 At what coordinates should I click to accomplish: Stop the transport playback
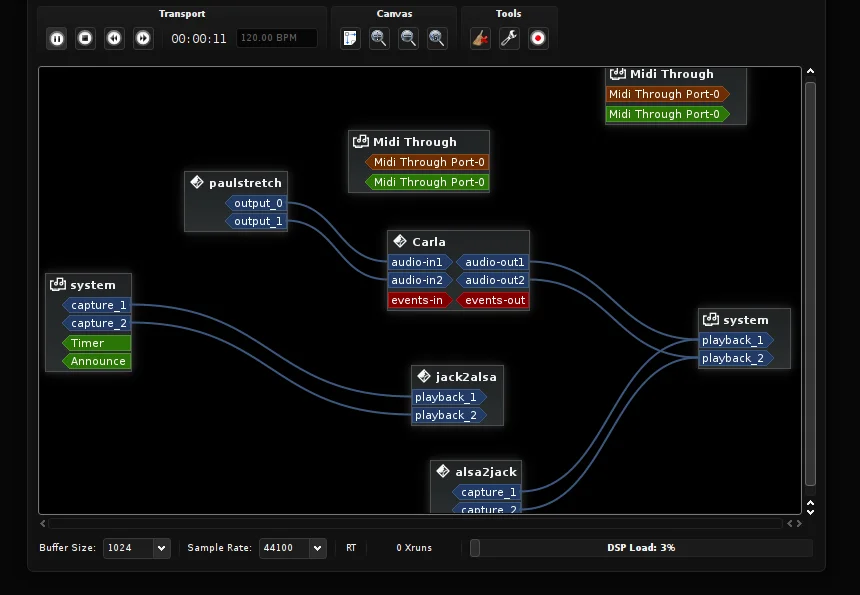tap(85, 38)
